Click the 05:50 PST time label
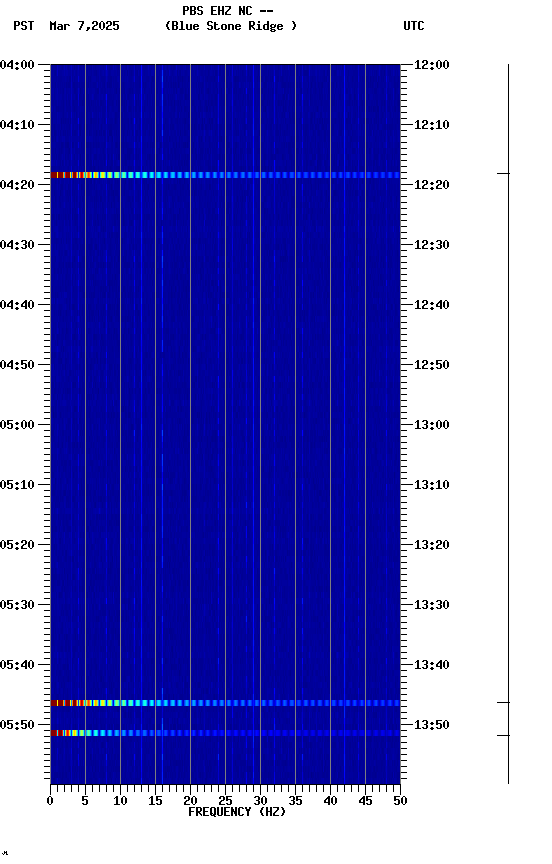This screenshot has width=552, height=864. tap(17, 725)
